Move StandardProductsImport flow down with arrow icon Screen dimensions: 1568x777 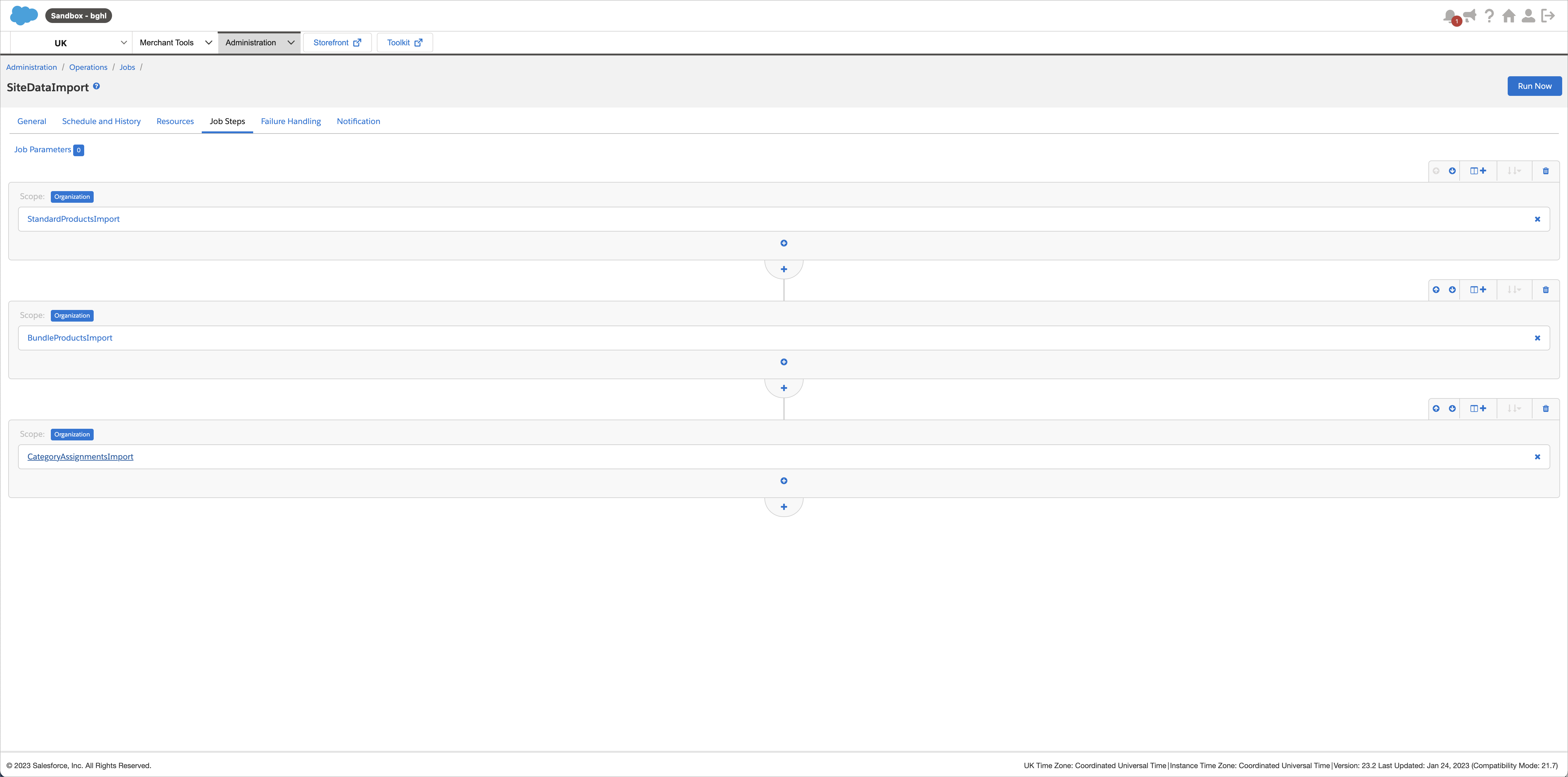[1452, 171]
